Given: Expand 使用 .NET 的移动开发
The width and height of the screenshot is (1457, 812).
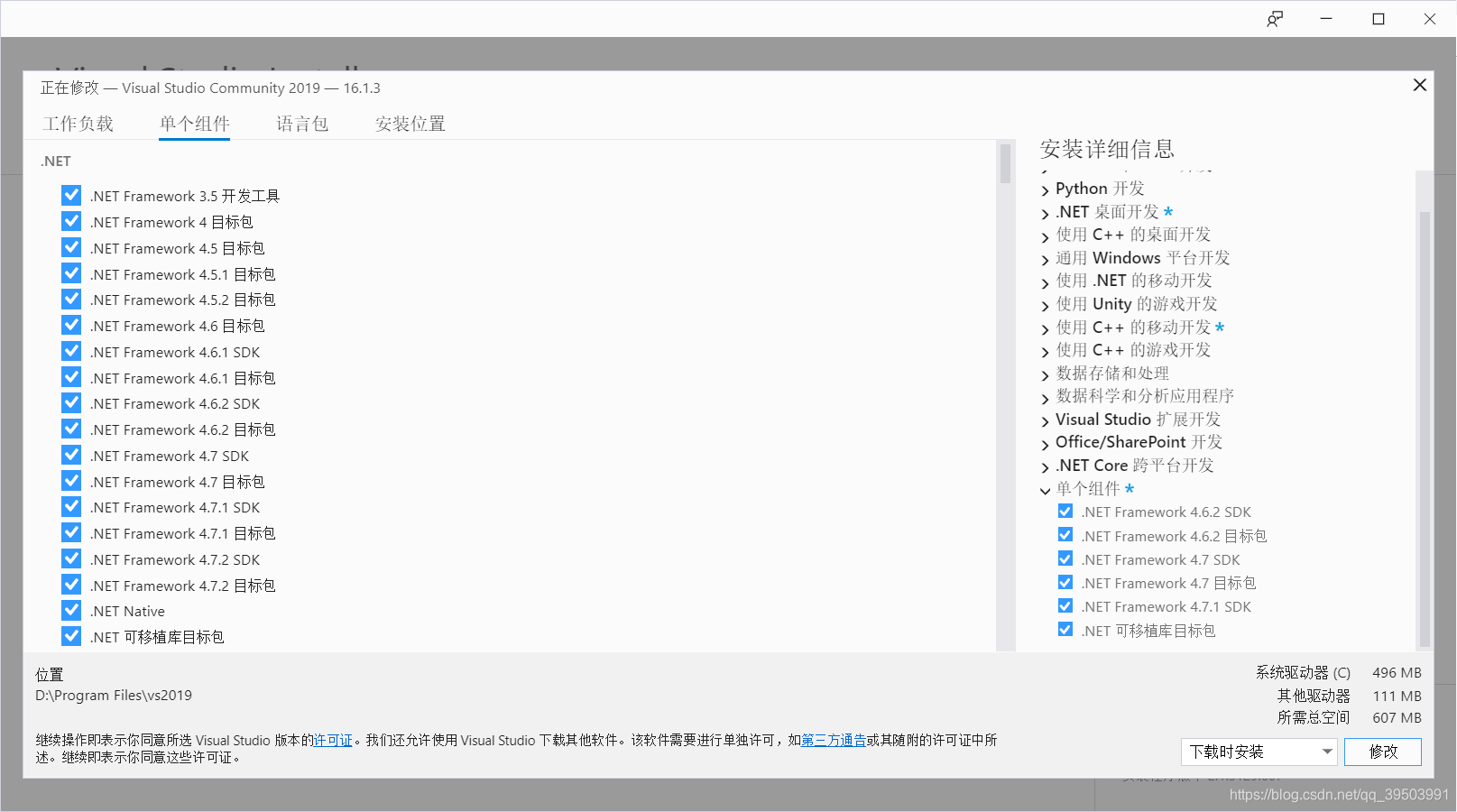Looking at the screenshot, I should (x=1046, y=282).
